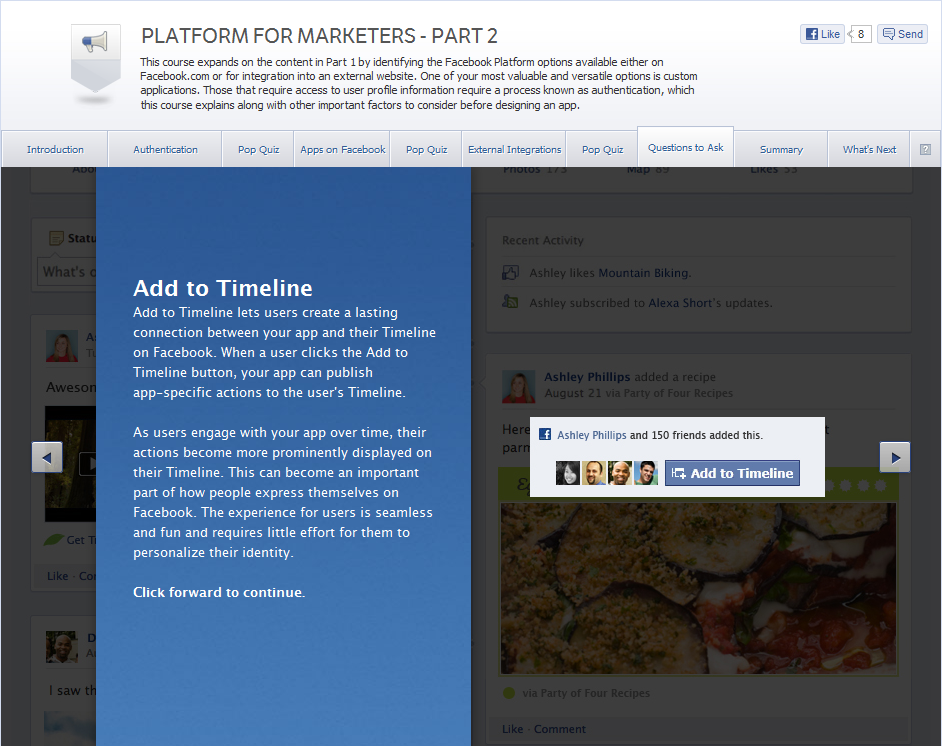Click the green leaf app icon
The width and height of the screenshot is (942, 746).
tap(53, 539)
